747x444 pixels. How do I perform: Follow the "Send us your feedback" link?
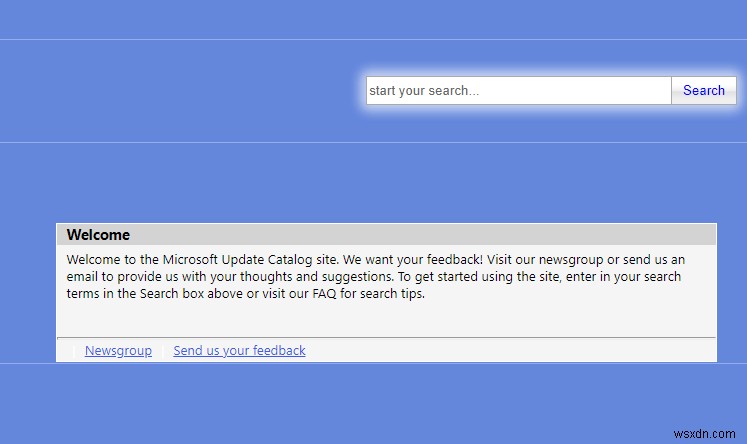coord(239,351)
